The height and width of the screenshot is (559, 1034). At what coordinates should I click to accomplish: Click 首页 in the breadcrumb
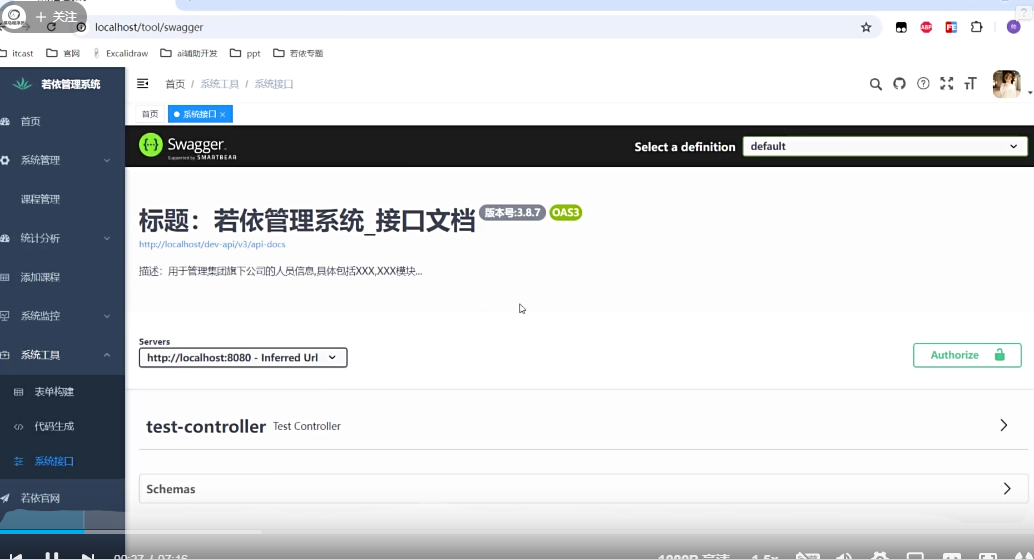pyautogui.click(x=175, y=84)
